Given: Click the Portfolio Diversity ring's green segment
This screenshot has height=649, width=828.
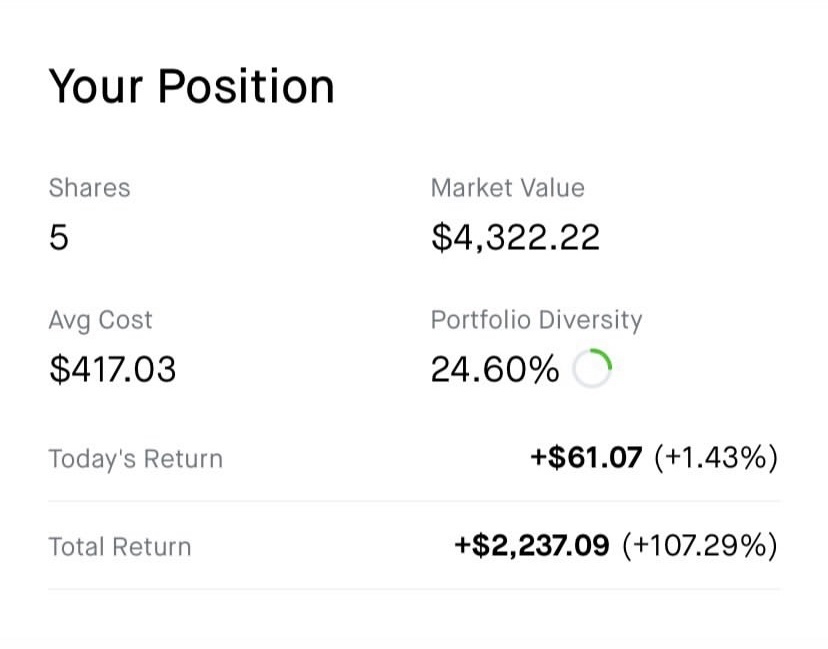Looking at the screenshot, I should (x=603, y=358).
